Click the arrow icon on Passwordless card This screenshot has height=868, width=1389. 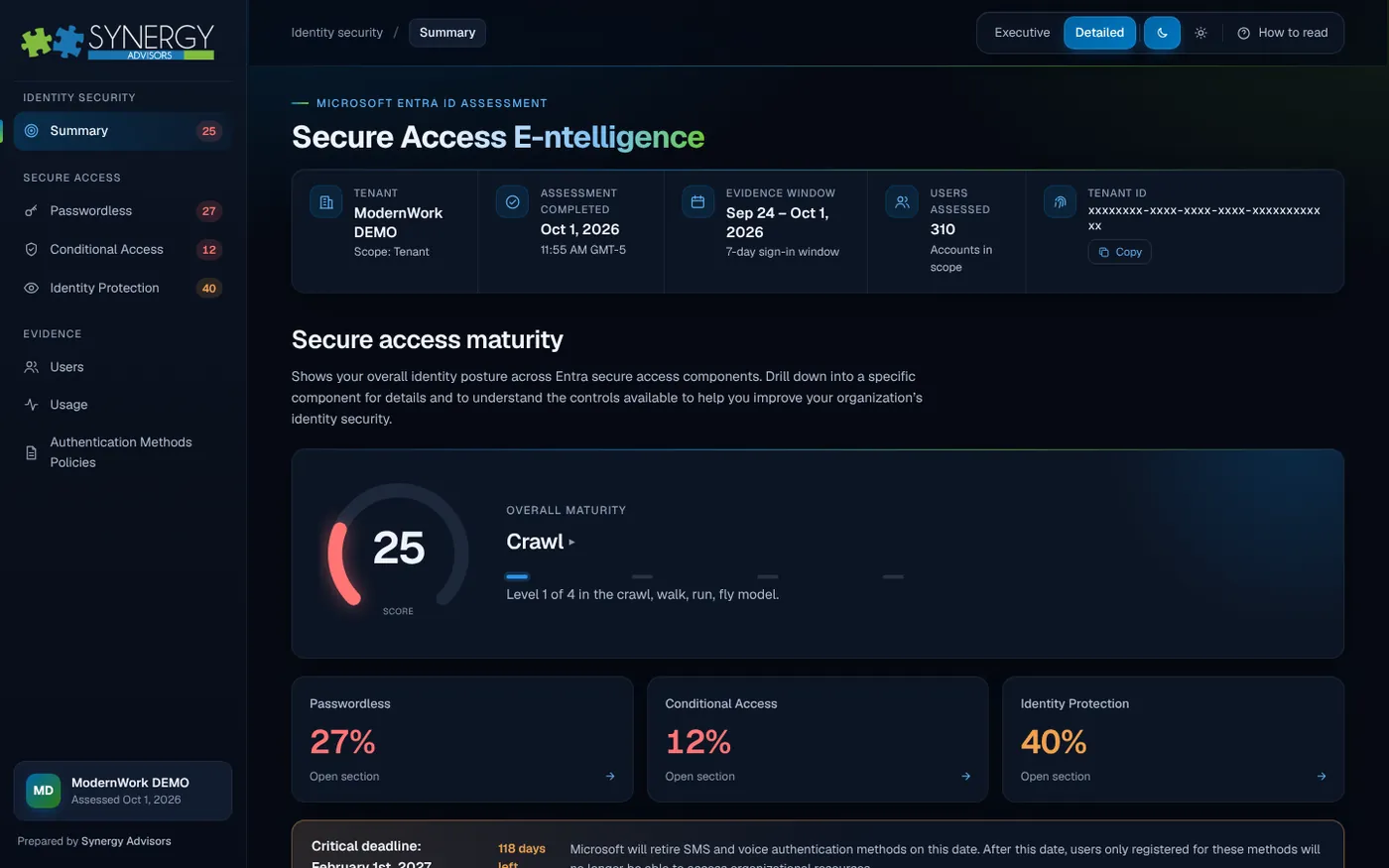tap(610, 777)
